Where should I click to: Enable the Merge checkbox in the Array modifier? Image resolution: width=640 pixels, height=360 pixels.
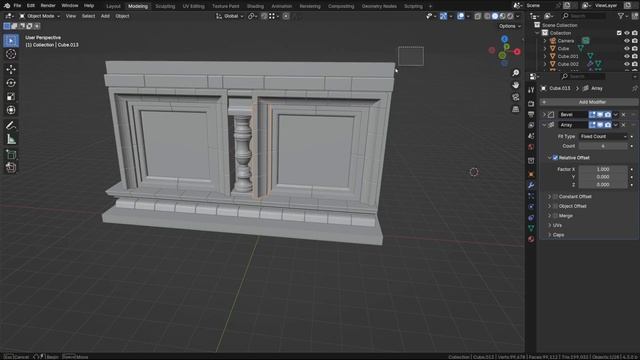(555, 216)
